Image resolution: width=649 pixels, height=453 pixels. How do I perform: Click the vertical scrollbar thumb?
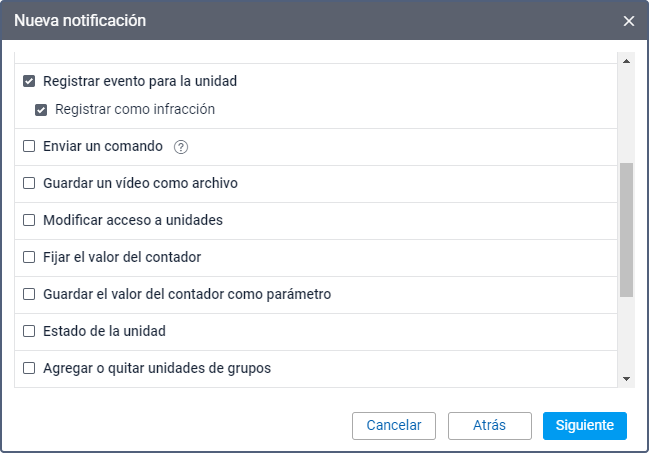(627, 230)
